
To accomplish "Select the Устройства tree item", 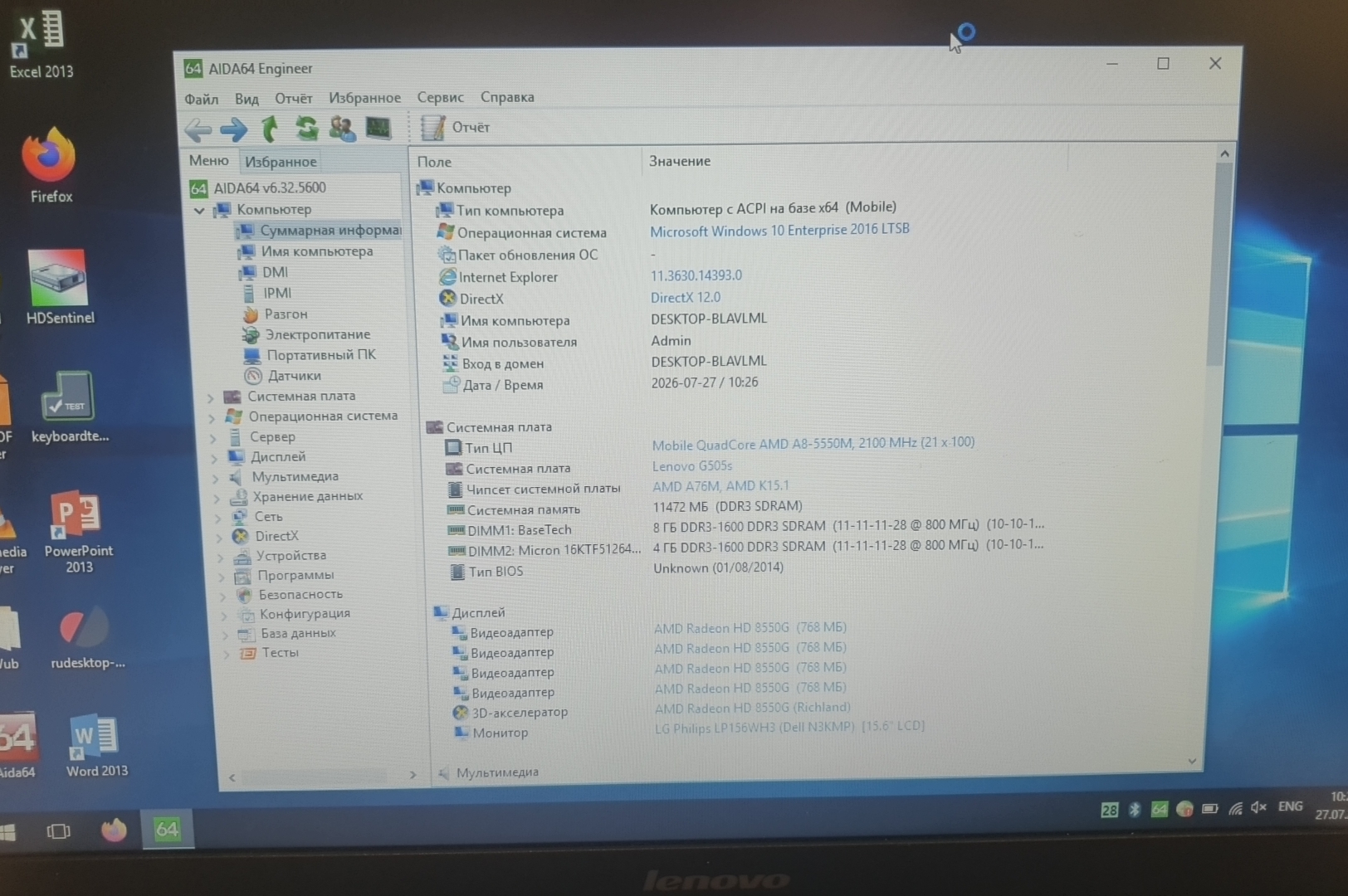I will pyautogui.click(x=281, y=556).
